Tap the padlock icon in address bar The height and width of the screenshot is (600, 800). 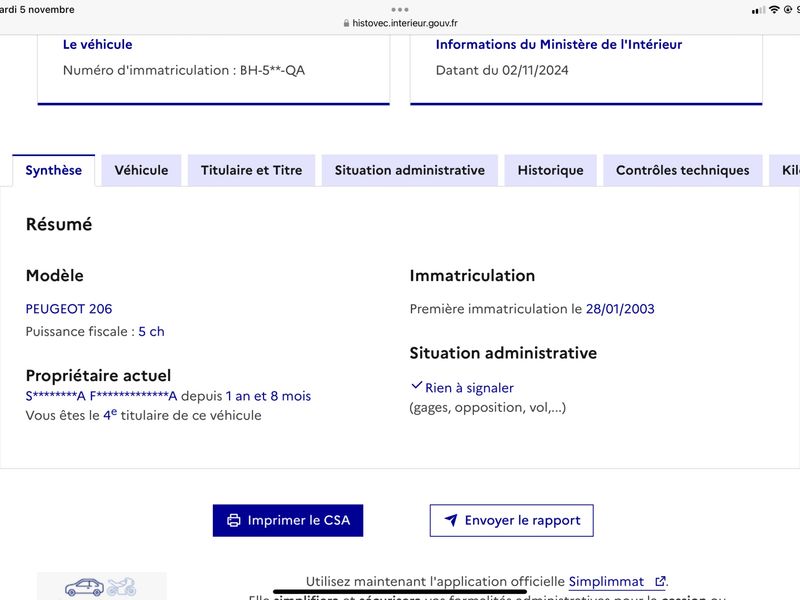346,23
